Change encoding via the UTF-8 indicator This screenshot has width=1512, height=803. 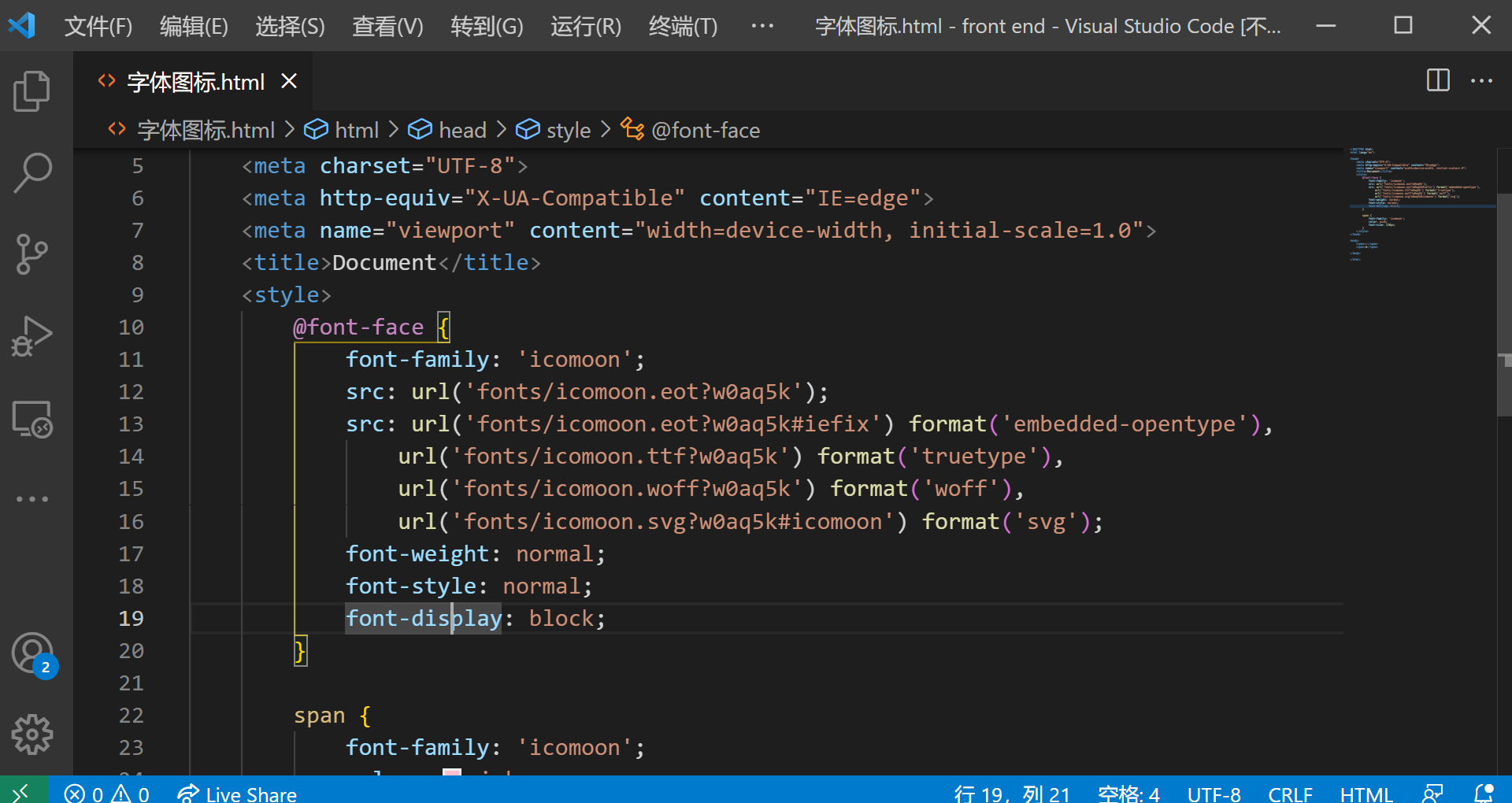[1214, 793]
